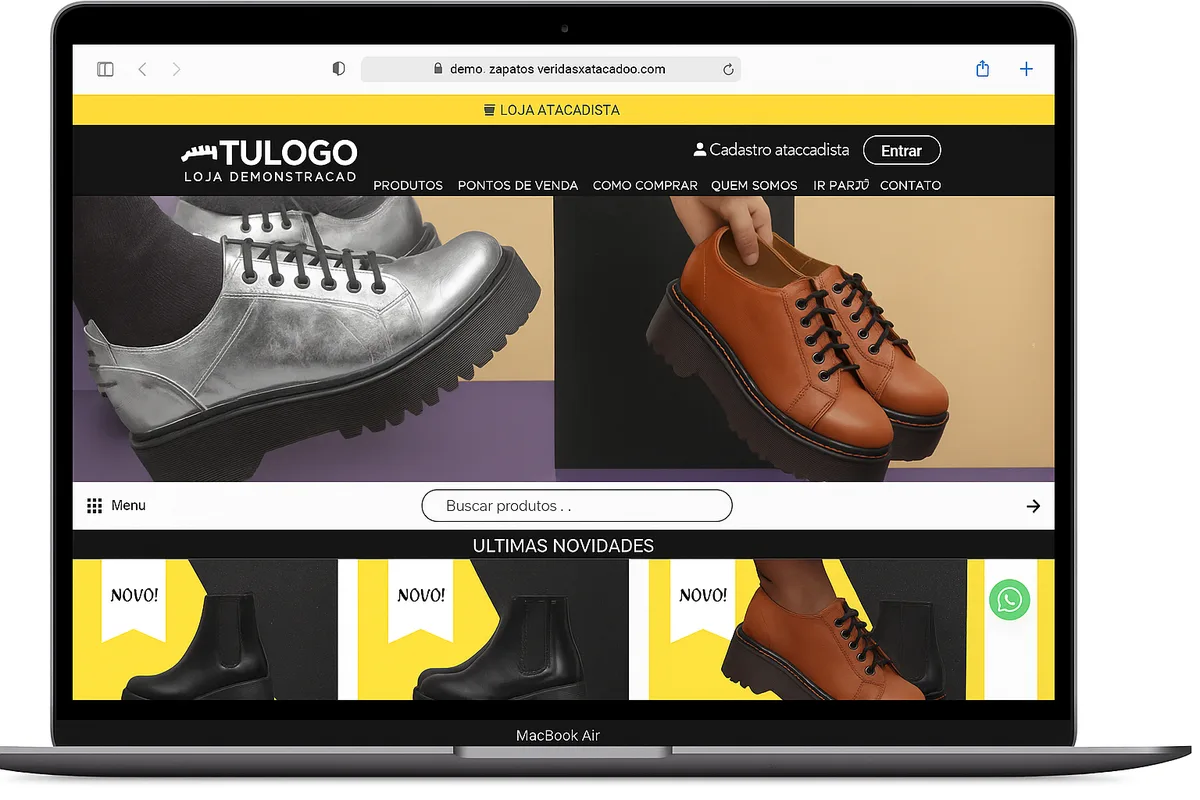Viewport: 1200px width, 800px height.
Task: Open the PRODUTOS menu
Action: click(x=408, y=185)
